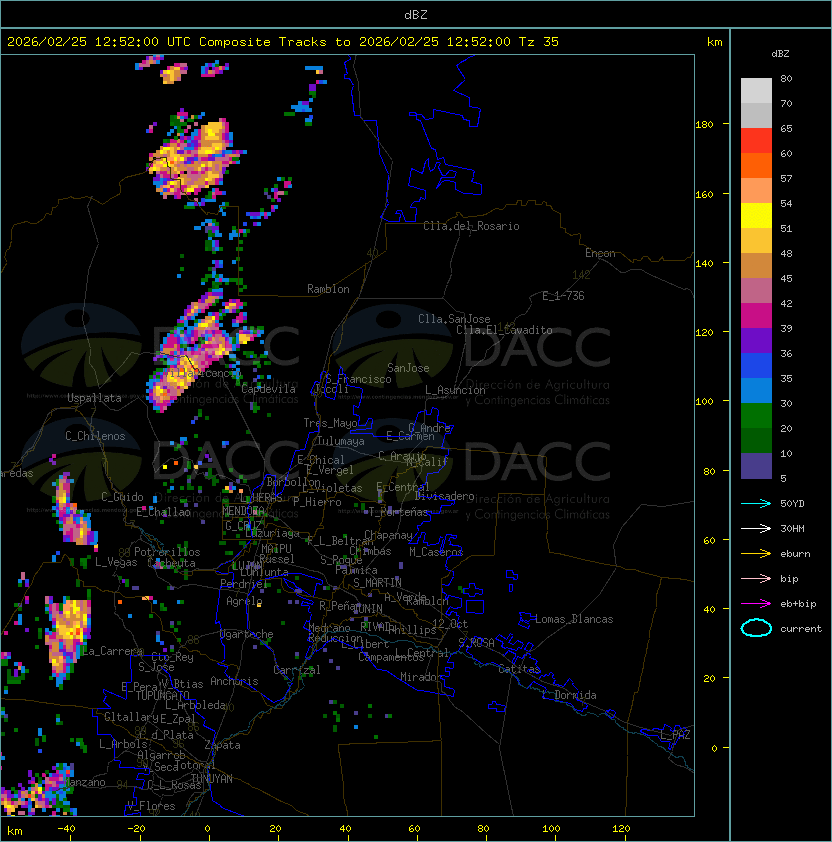This screenshot has width=832, height=842.
Task: Click the dBZ title at the top
Action: coord(416,14)
